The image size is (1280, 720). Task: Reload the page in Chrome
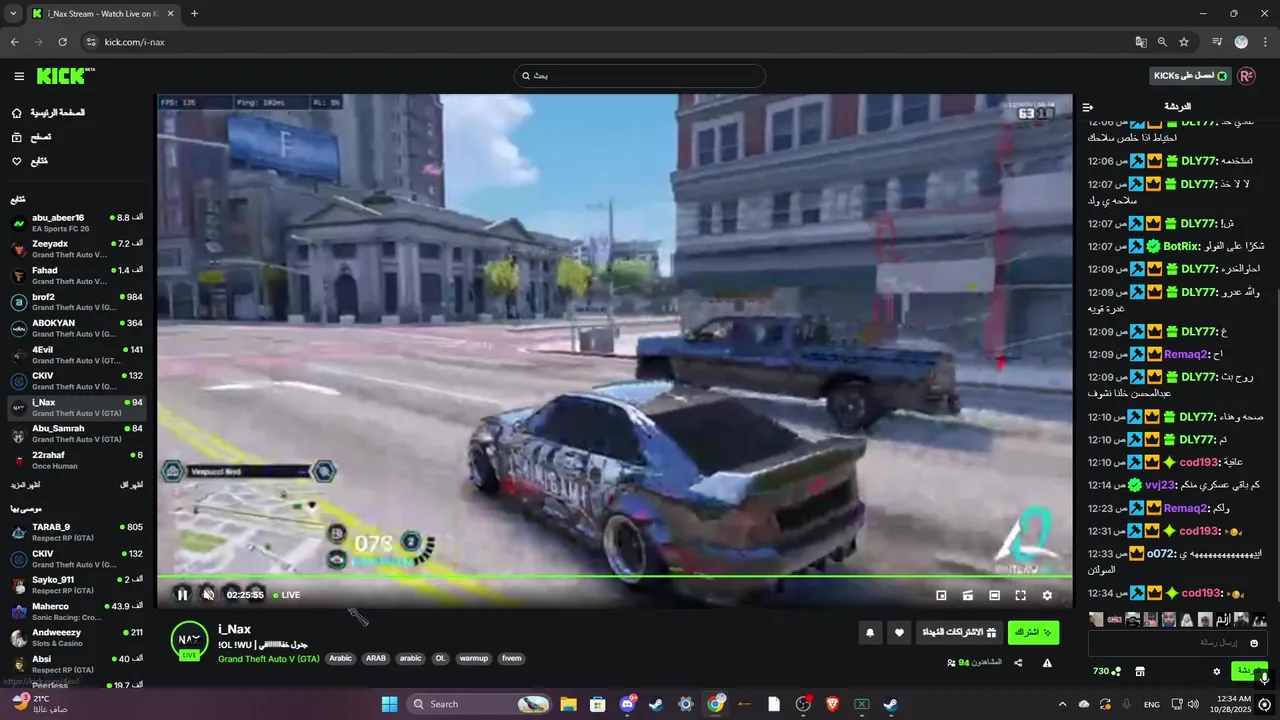pos(63,42)
